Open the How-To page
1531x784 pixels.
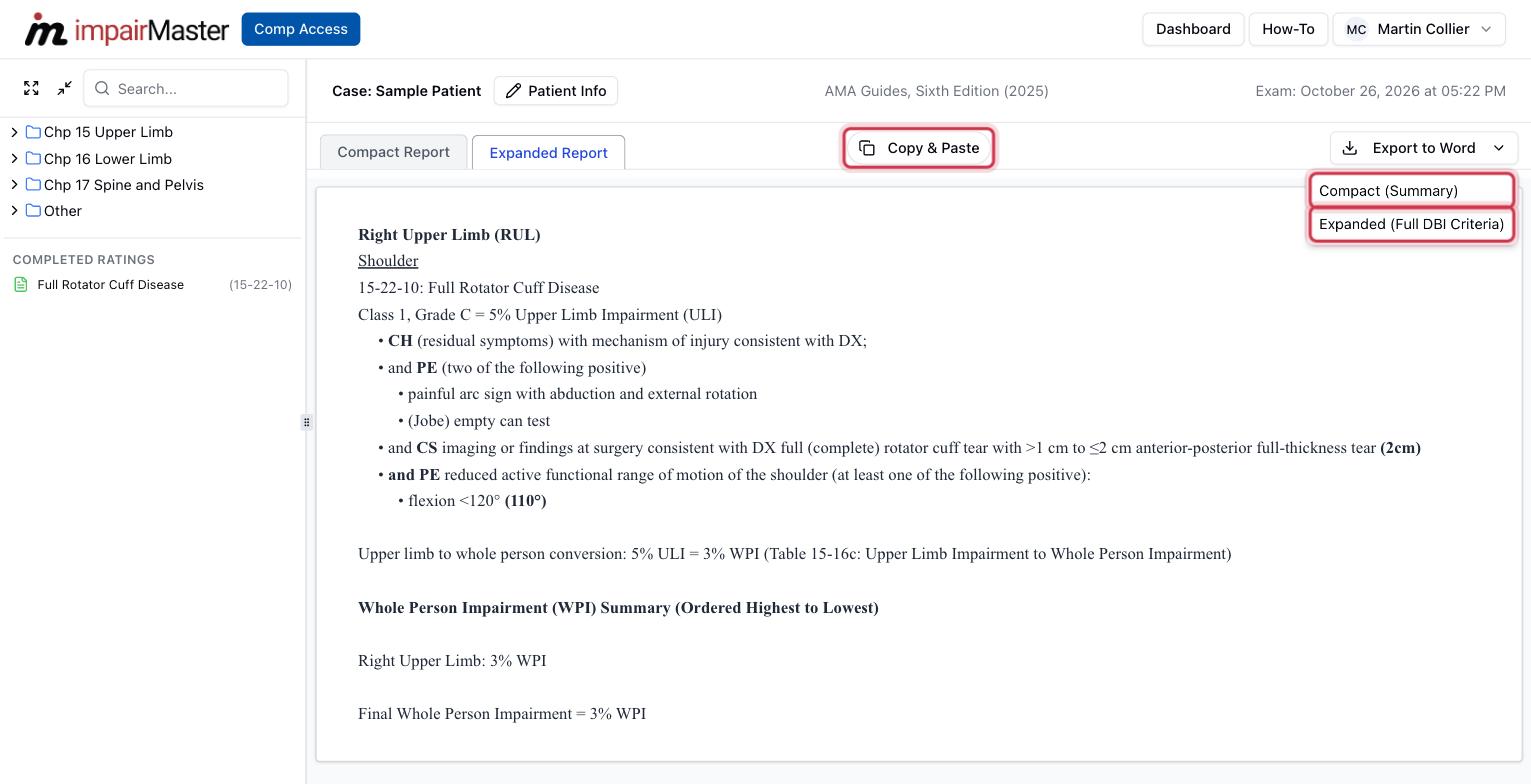tap(1288, 29)
